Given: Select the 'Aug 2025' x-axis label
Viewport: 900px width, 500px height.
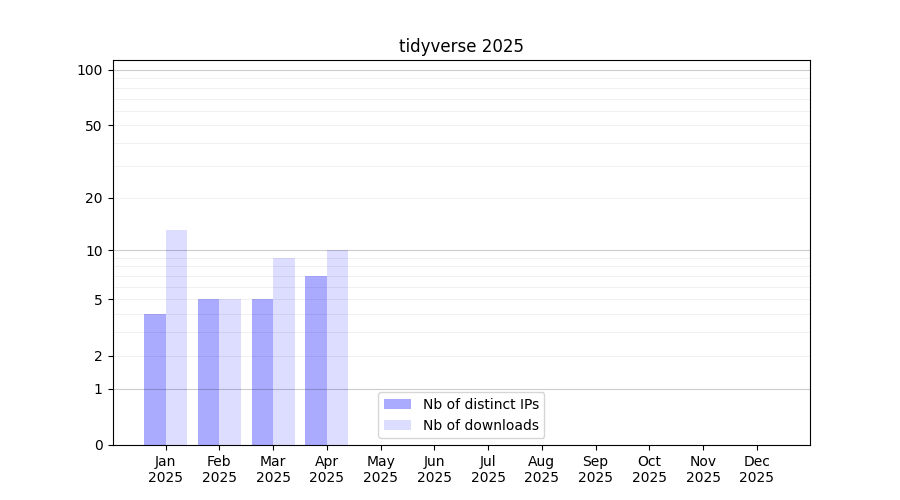Looking at the screenshot, I should pos(542,469).
